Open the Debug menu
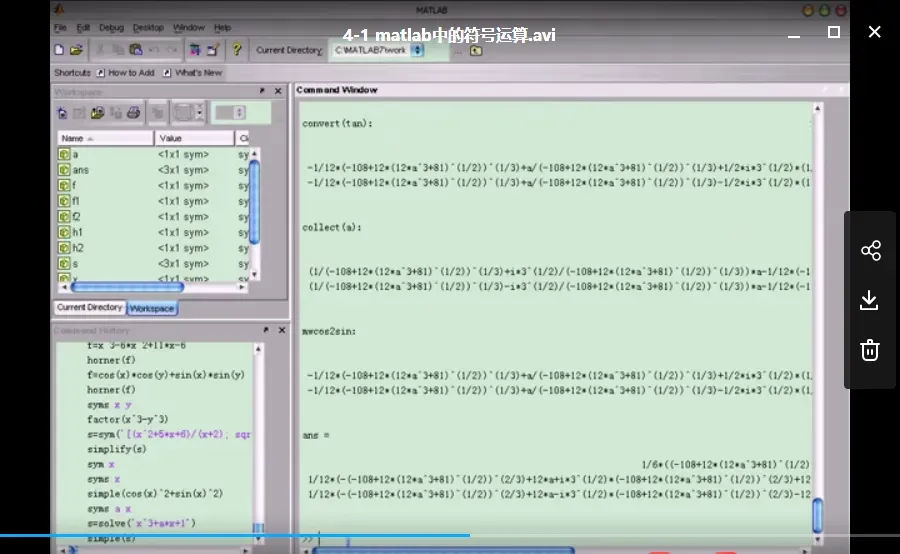900x554 pixels. coord(111,28)
